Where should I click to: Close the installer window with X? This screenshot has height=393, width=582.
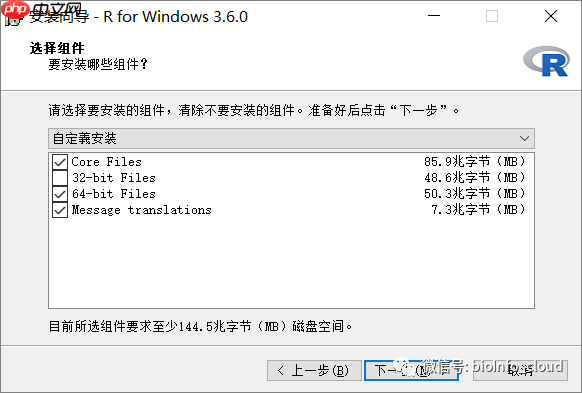551,16
